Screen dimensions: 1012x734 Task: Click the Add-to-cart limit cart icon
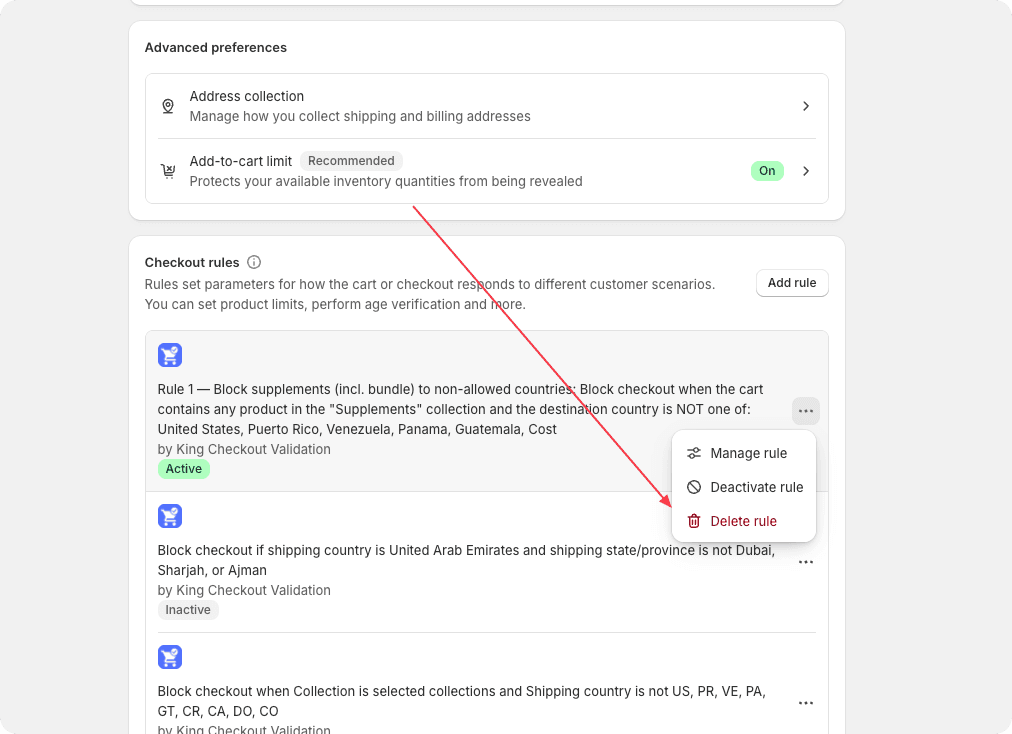coord(168,171)
